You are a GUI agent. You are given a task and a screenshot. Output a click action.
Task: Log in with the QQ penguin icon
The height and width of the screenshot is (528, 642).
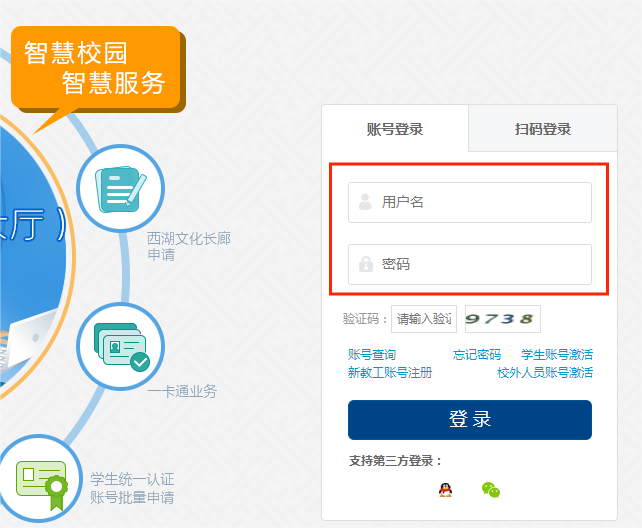click(x=445, y=490)
